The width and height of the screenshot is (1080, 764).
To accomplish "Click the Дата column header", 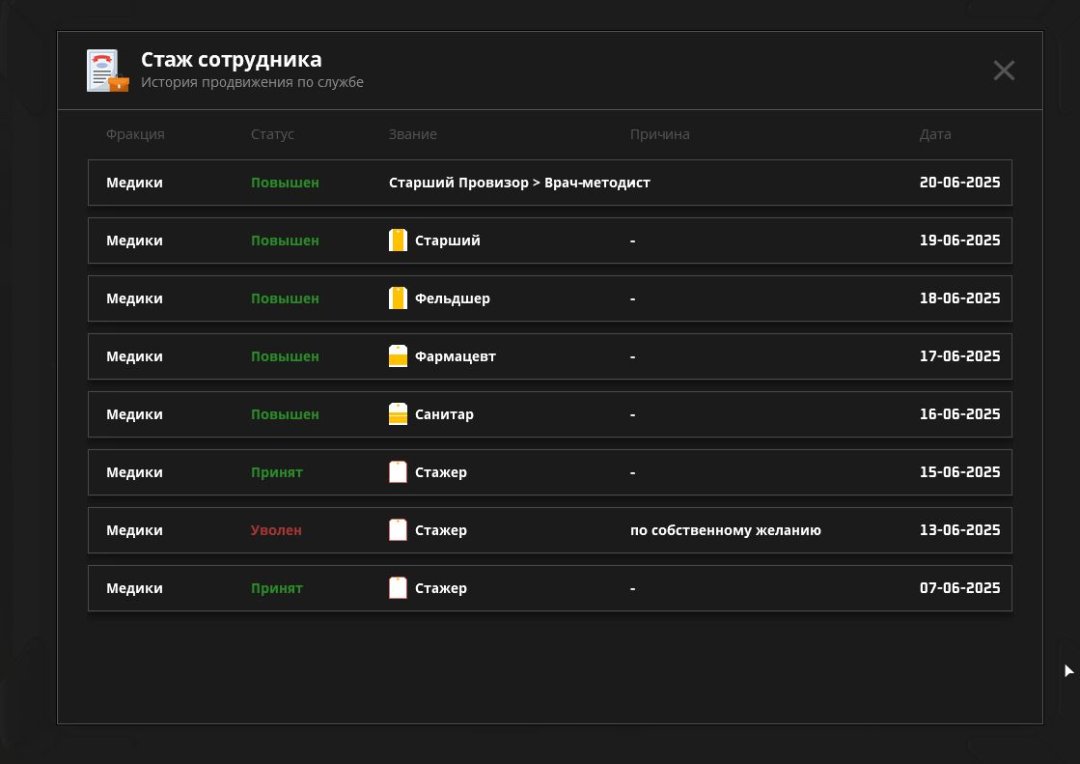I will 935,135.
